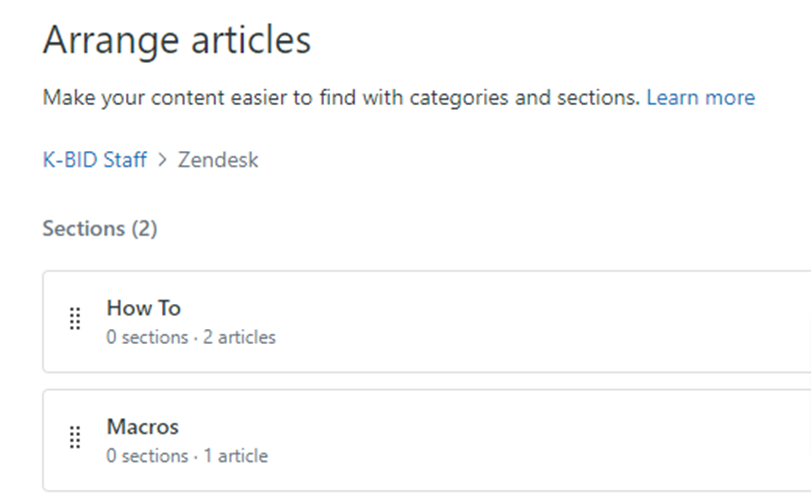This screenshot has height=495, width=811.
Task: Click the How To drag handle icon
Action: (74, 319)
